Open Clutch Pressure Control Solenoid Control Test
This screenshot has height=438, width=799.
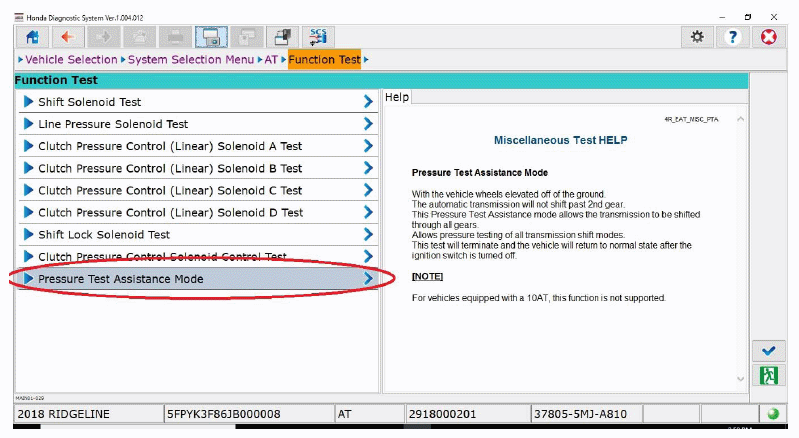[198, 257]
